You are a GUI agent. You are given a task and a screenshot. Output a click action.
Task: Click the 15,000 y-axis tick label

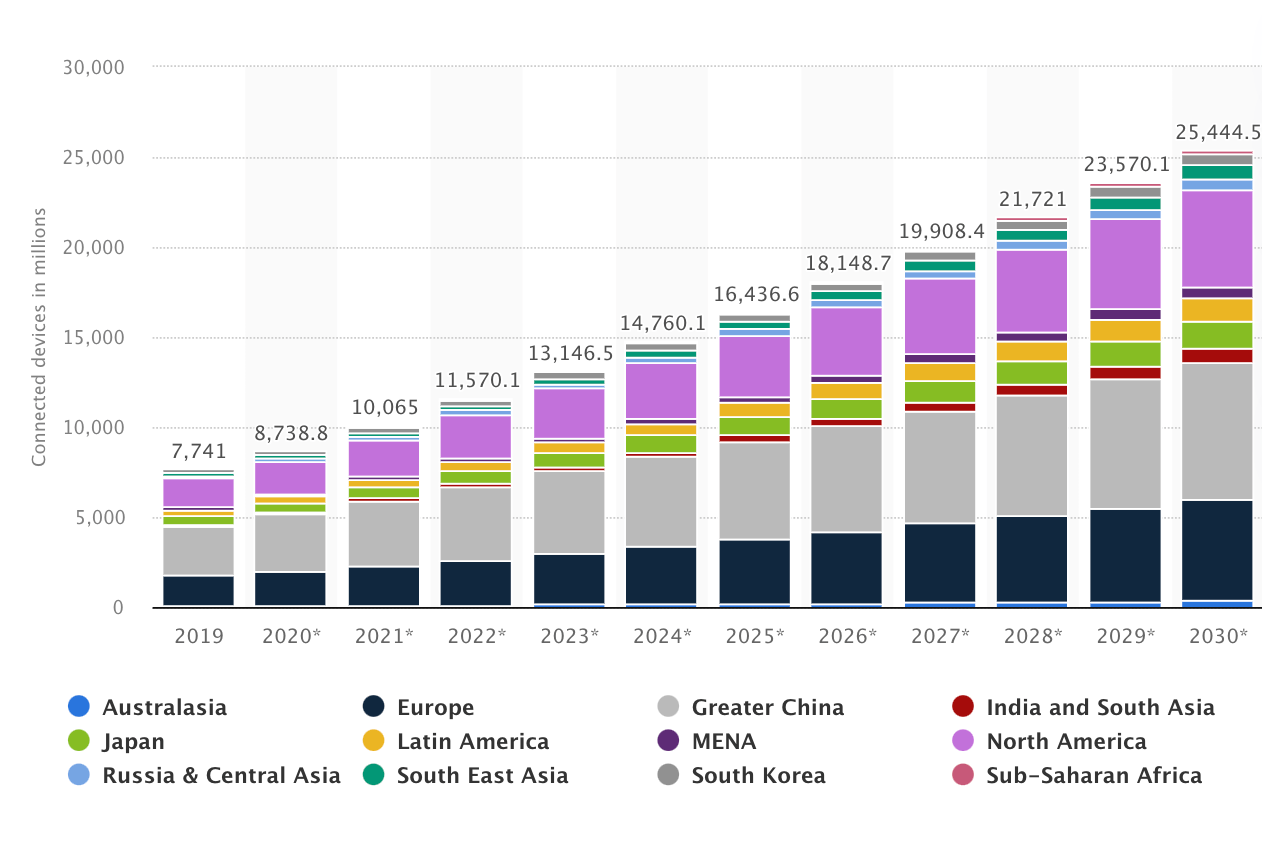92,338
